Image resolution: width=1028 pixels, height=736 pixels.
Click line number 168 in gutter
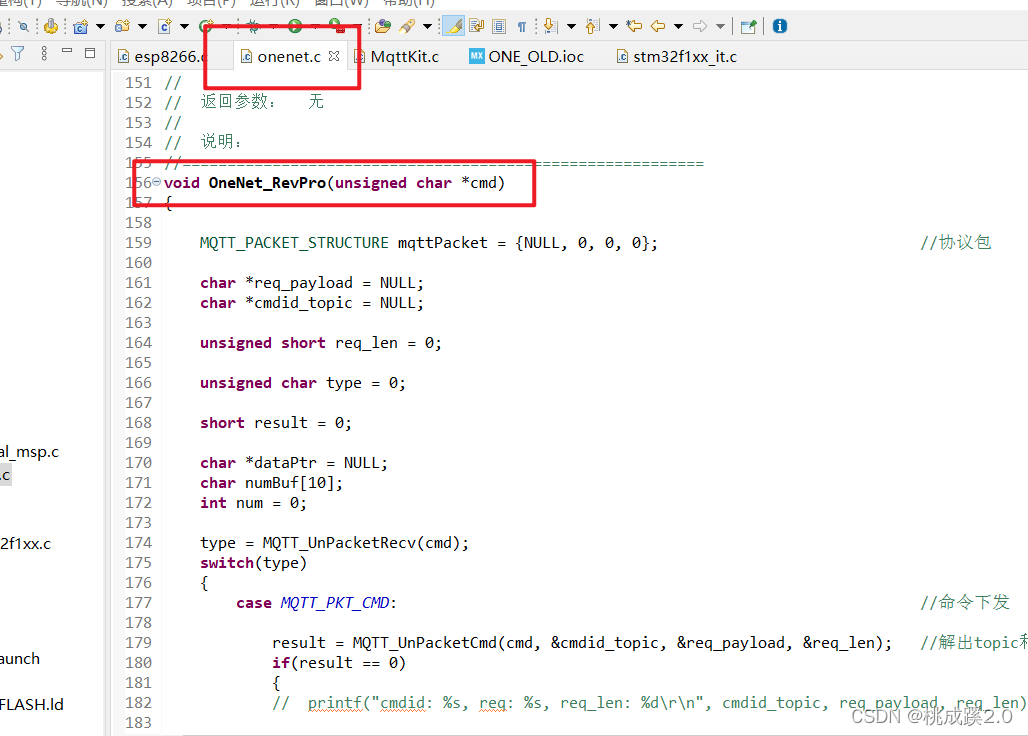(138, 423)
